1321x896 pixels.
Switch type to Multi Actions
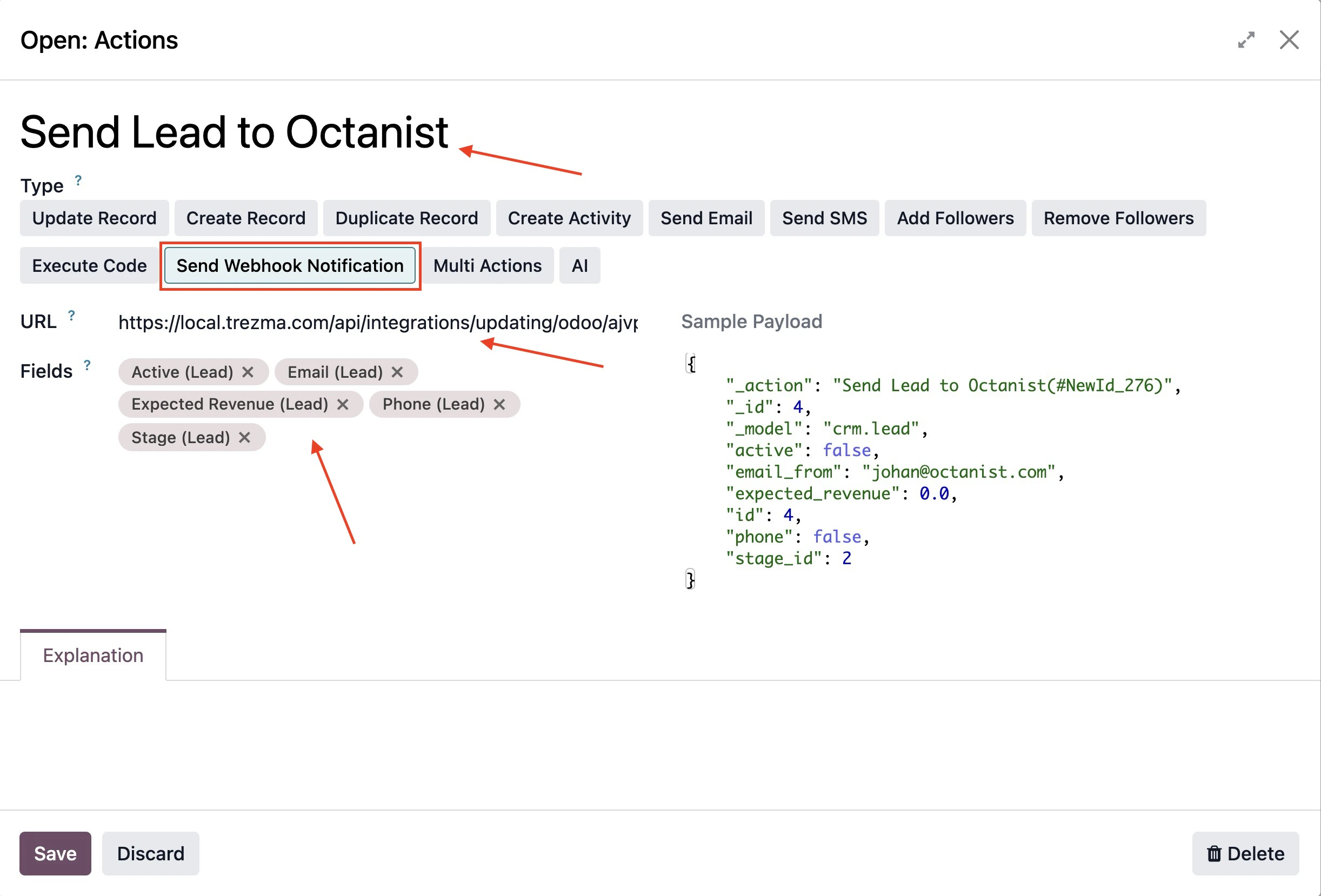(x=488, y=266)
